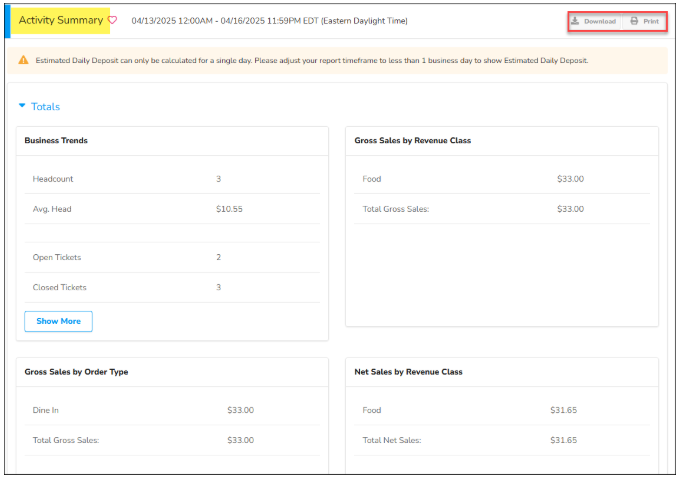Select the Gross Sales by Revenue Class header
This screenshot has width=680, height=481.
point(412,141)
